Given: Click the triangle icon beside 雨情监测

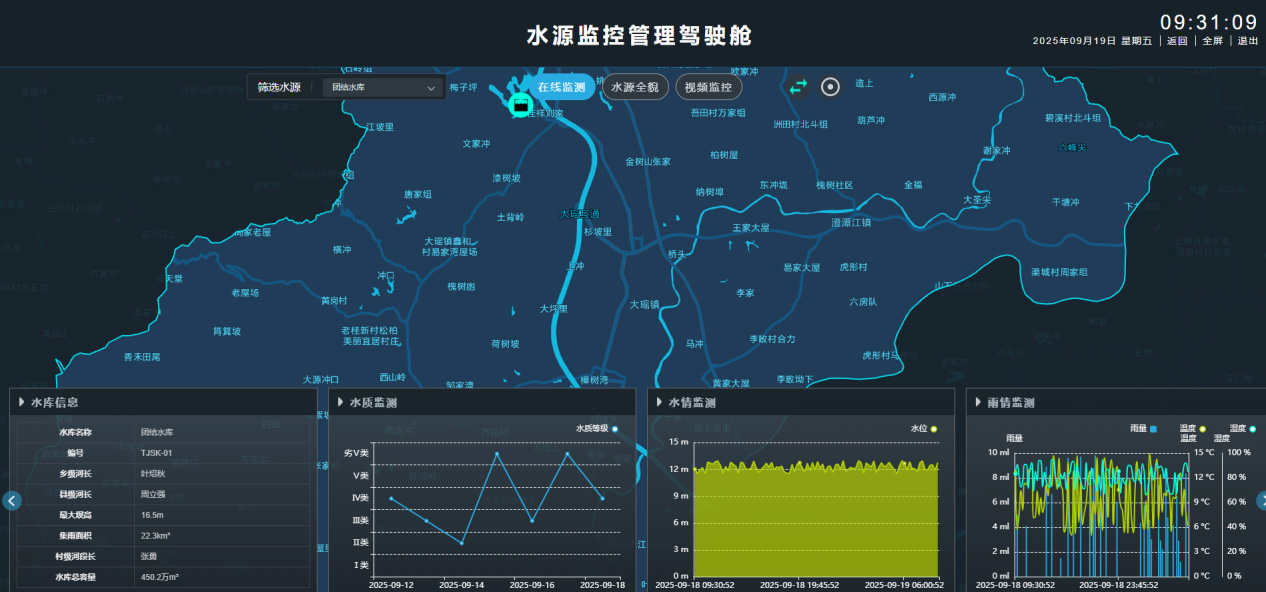Looking at the screenshot, I should 977,402.
